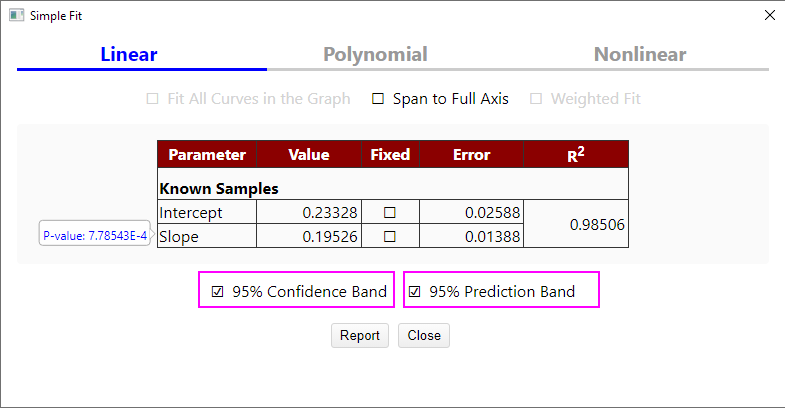Select the Slope value 0.19526 cell
Image resolution: width=785 pixels, height=408 pixels.
(309, 237)
